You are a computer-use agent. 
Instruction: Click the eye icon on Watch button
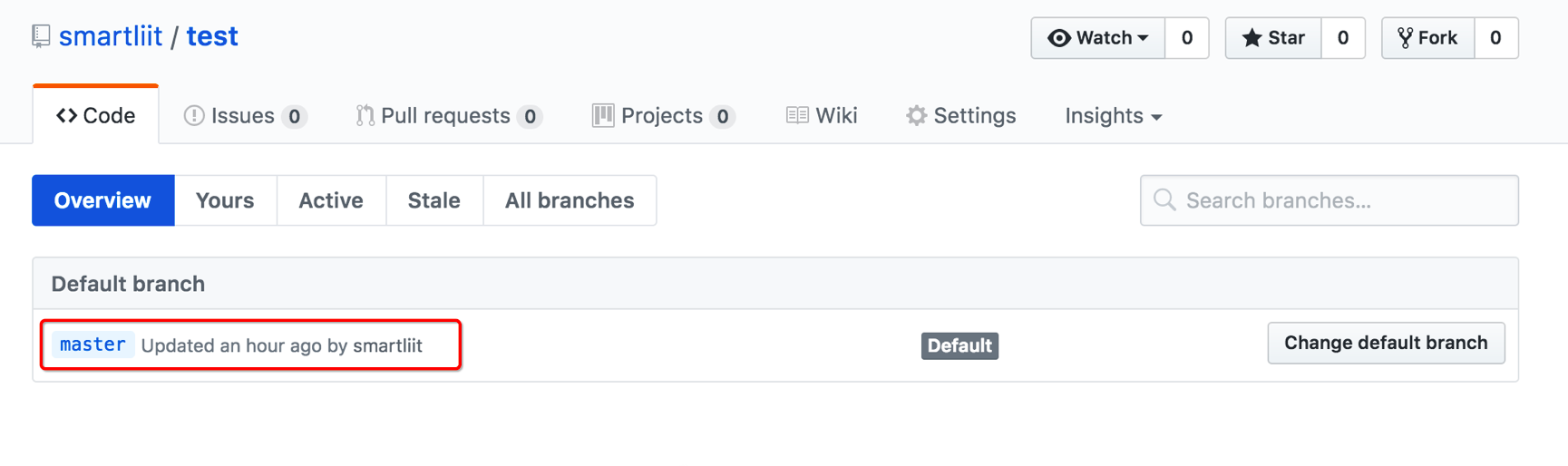point(1058,38)
